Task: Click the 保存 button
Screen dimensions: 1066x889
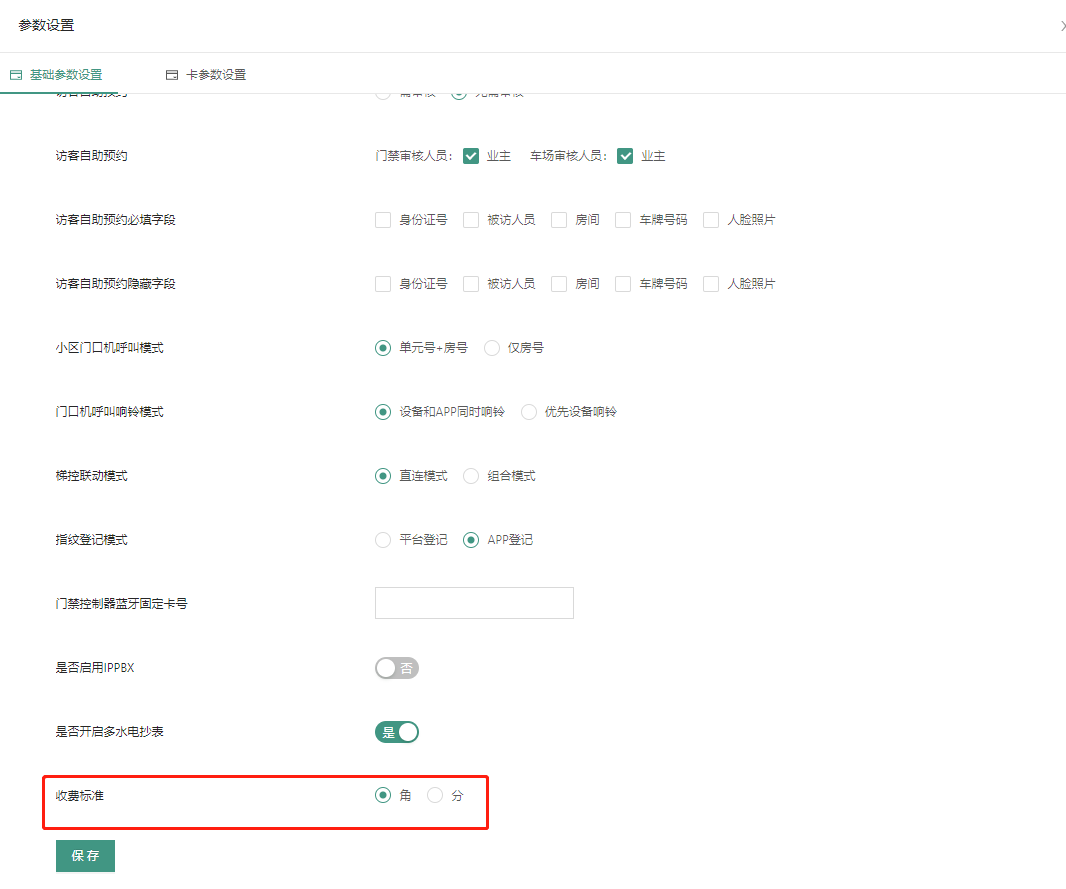Action: coord(85,856)
